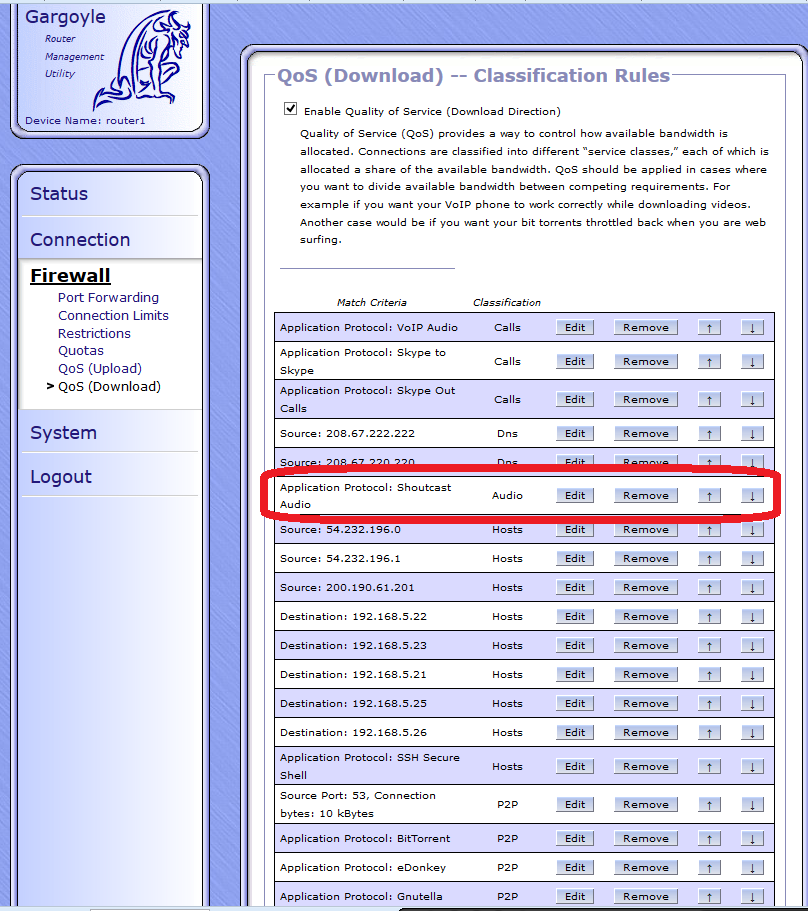Open the Port Forwarding page
Image resolution: width=808 pixels, height=911 pixels.
click(x=108, y=298)
